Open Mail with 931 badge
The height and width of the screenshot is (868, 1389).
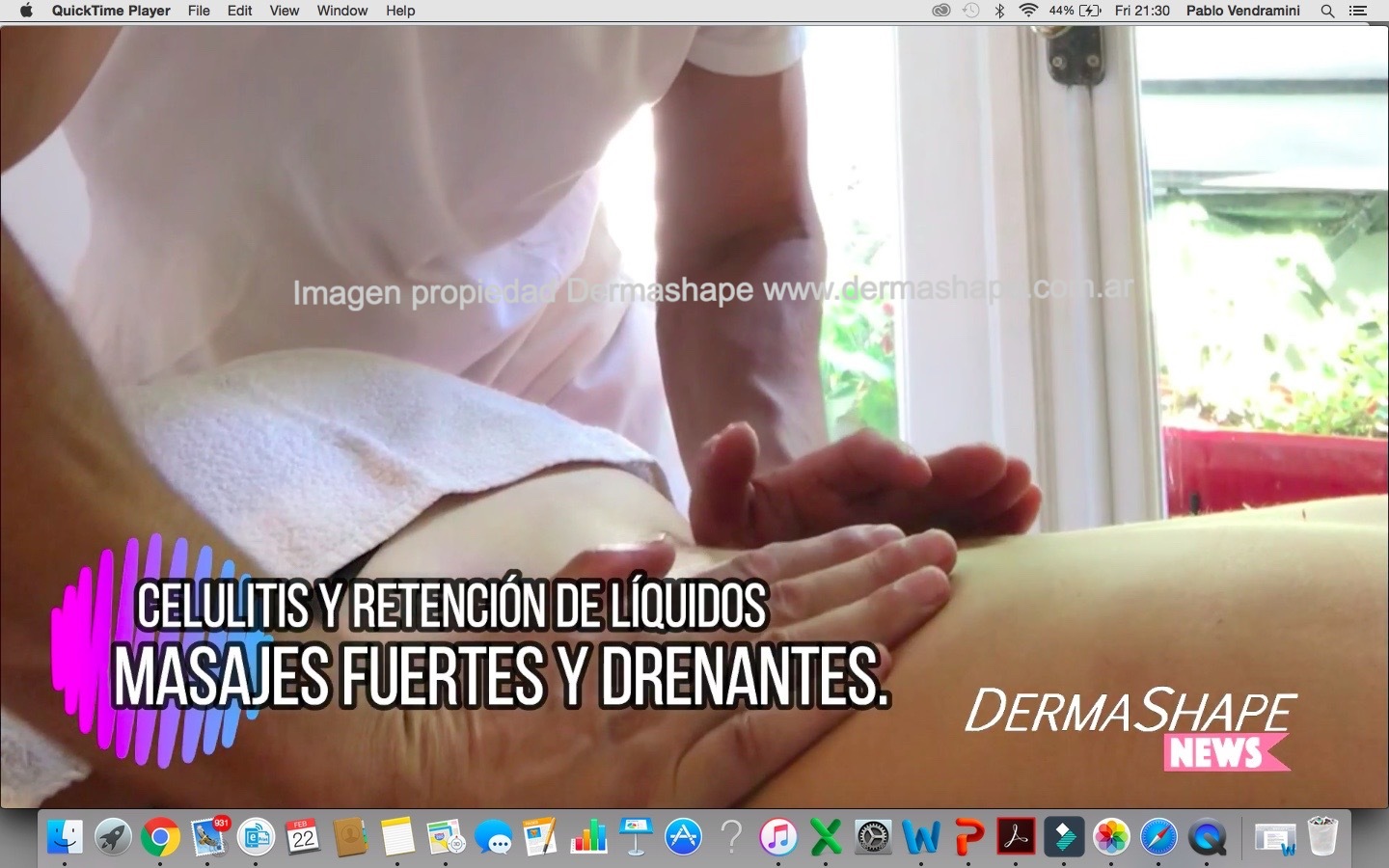[208, 837]
